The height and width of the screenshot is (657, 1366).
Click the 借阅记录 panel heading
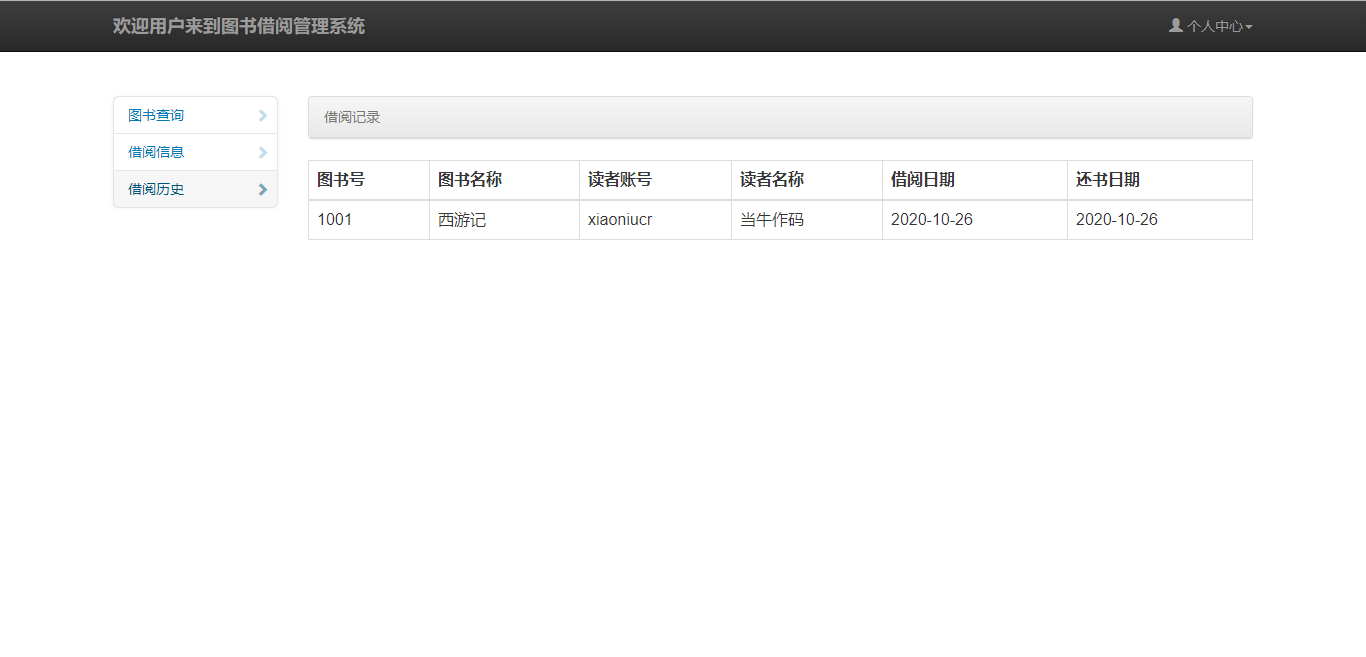click(x=780, y=117)
